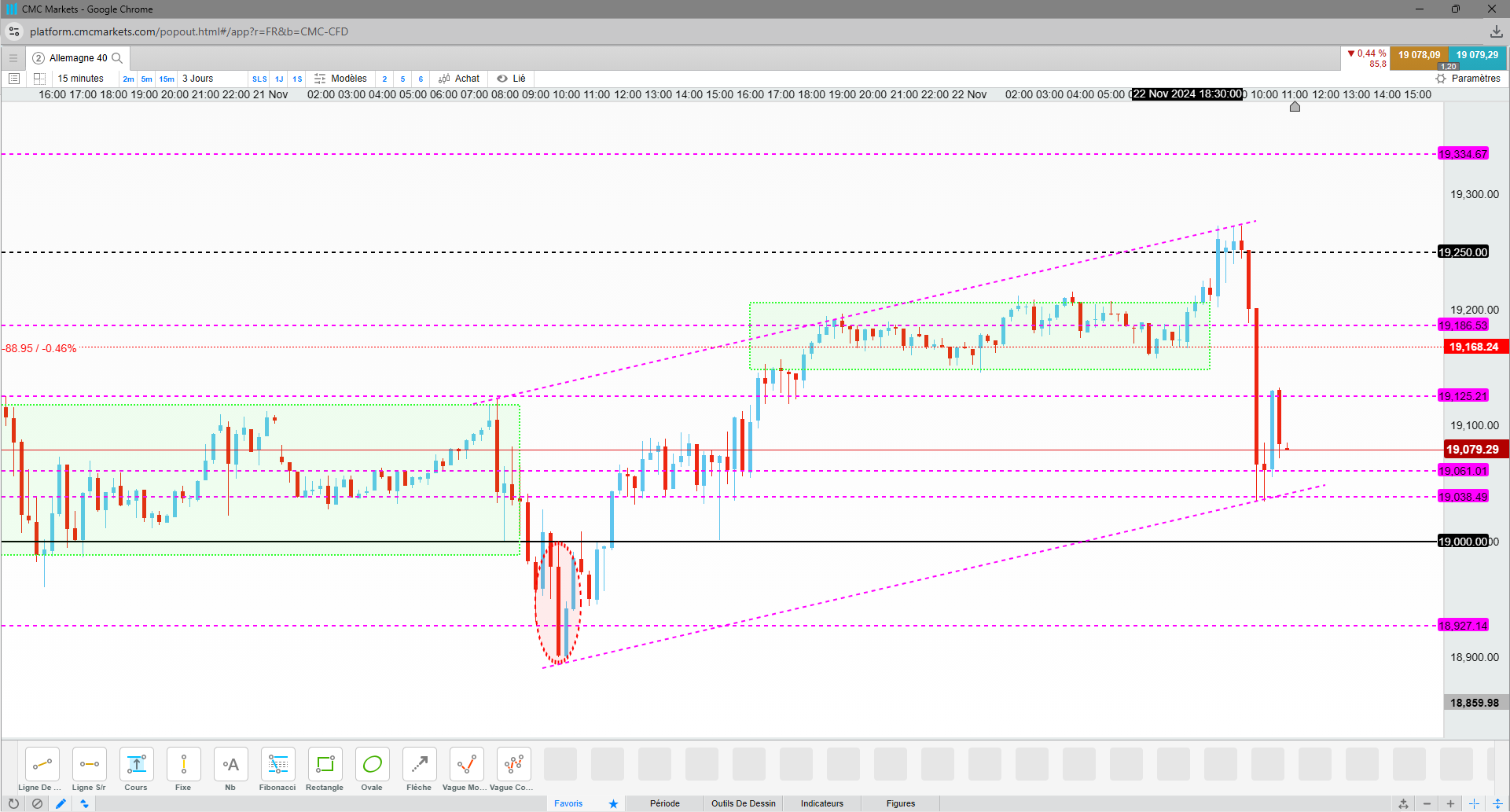The width and height of the screenshot is (1510, 812).
Task: Open the Modèles templates menu
Action: coord(341,79)
